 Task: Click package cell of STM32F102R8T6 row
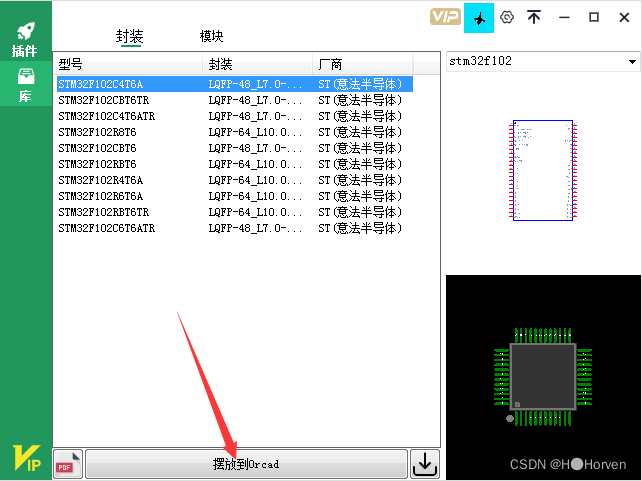click(x=255, y=132)
